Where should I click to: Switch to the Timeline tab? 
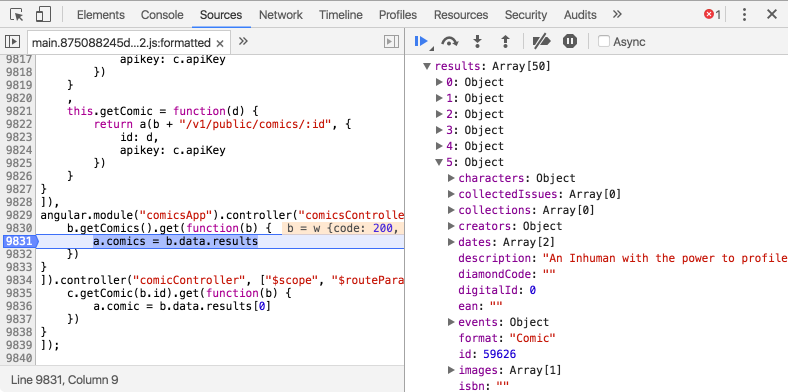click(x=340, y=15)
